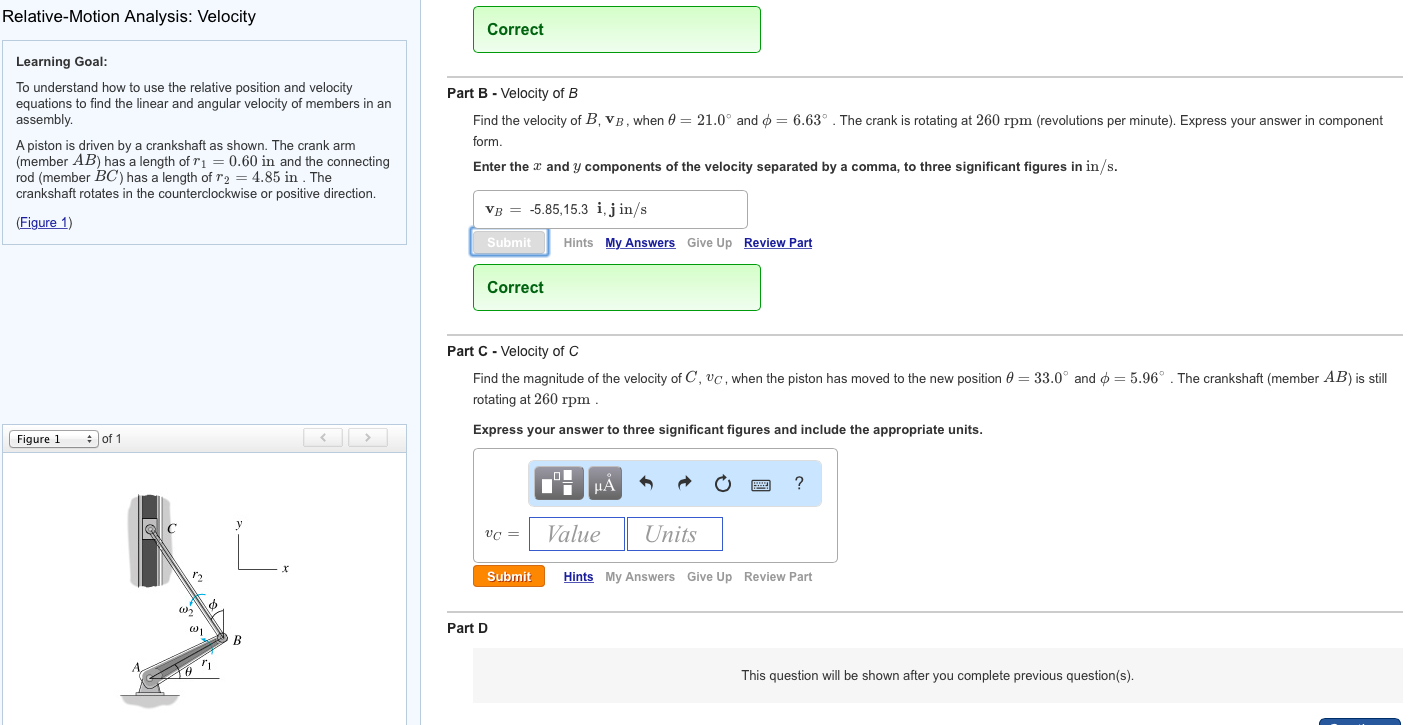Click the undo arrow in equation toolbar

(645, 483)
